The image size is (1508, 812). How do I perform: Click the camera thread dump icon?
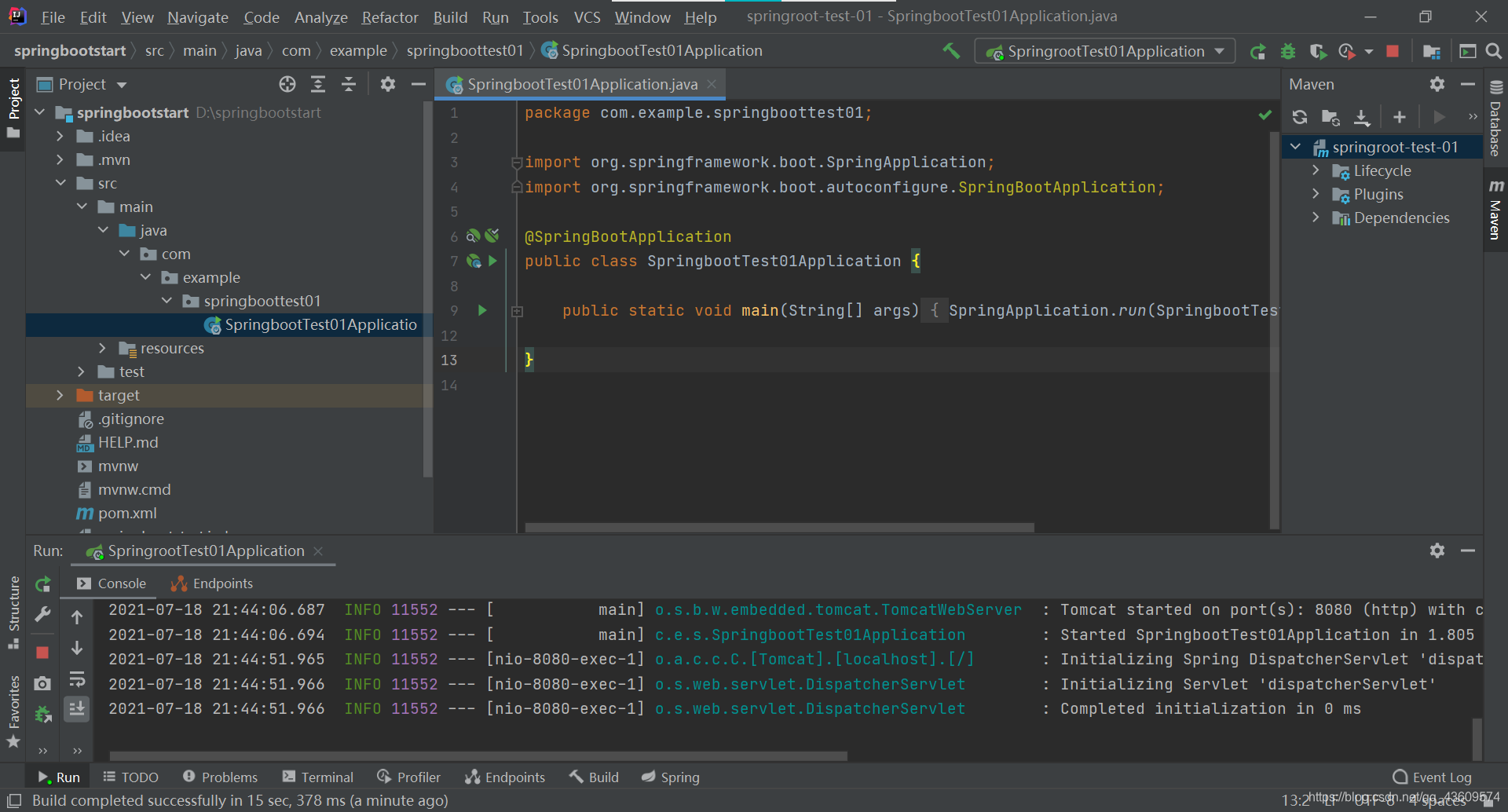pos(43,683)
